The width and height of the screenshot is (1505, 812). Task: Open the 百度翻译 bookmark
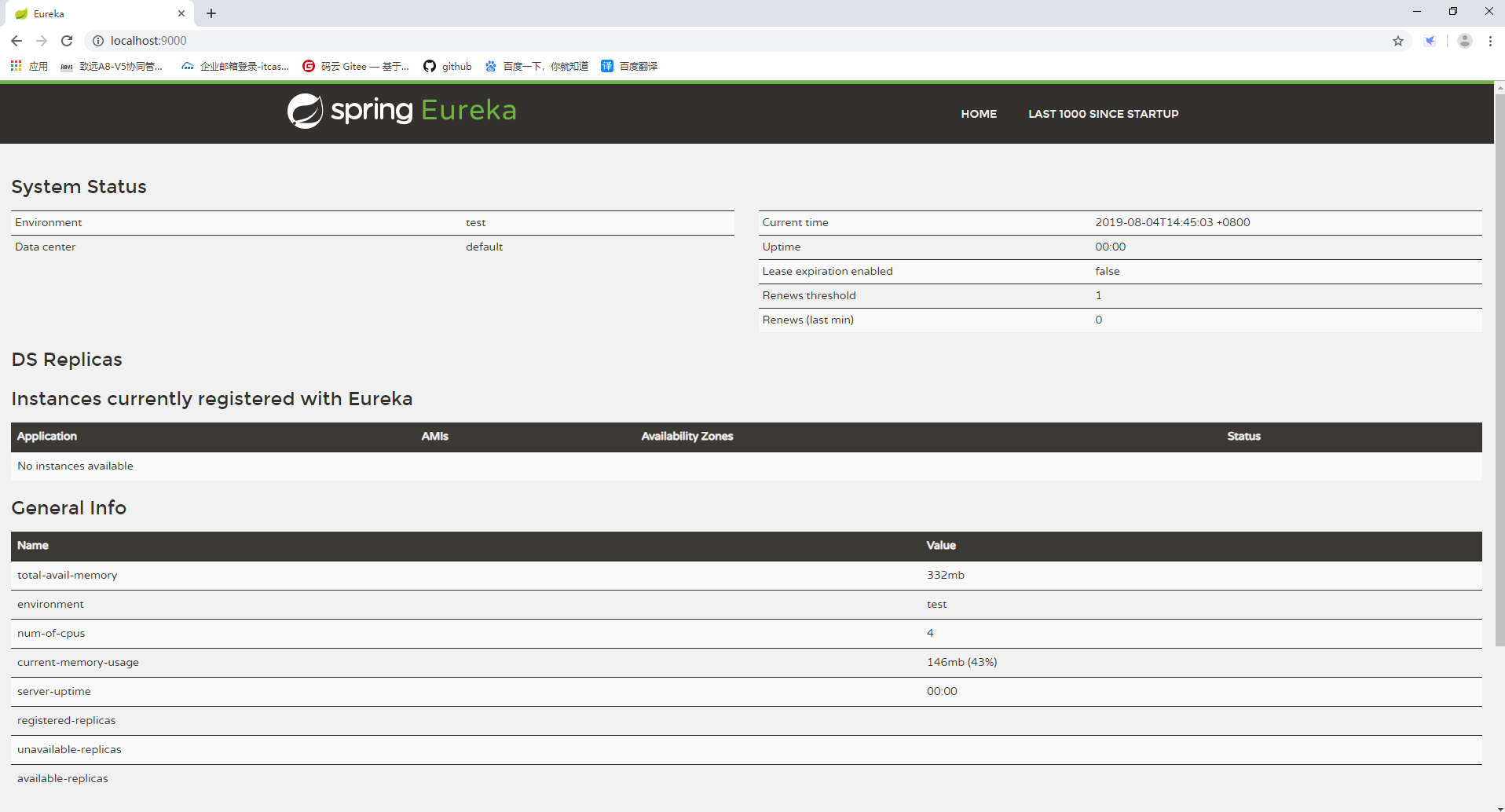click(629, 66)
